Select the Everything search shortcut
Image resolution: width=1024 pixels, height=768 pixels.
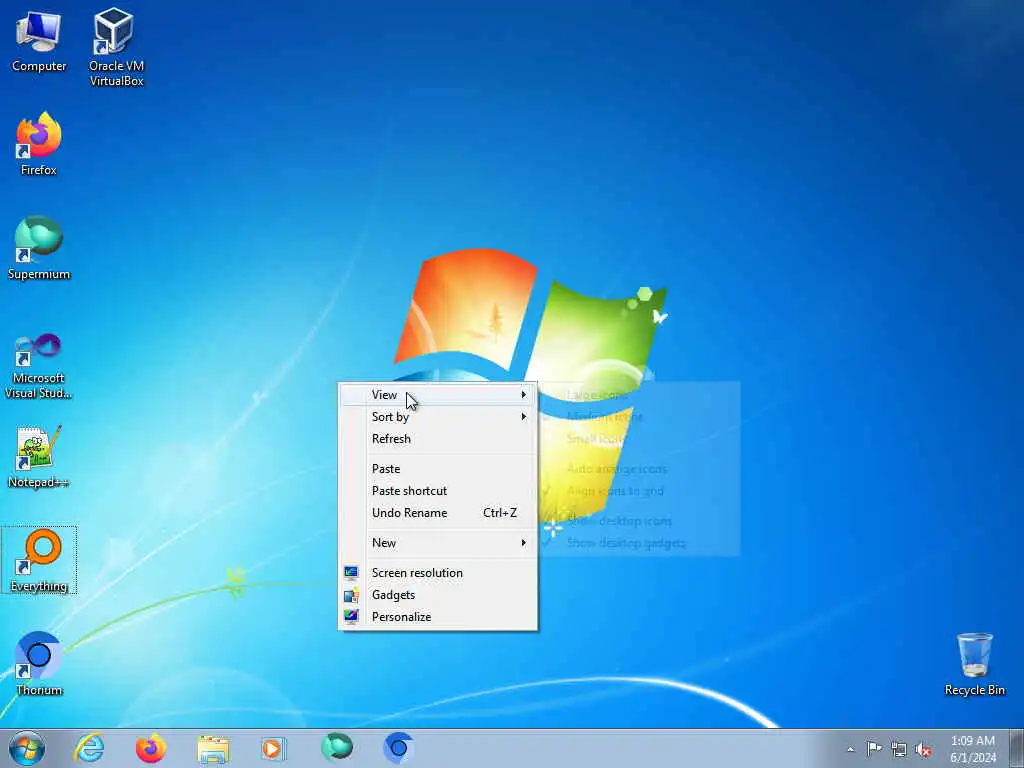(39, 560)
